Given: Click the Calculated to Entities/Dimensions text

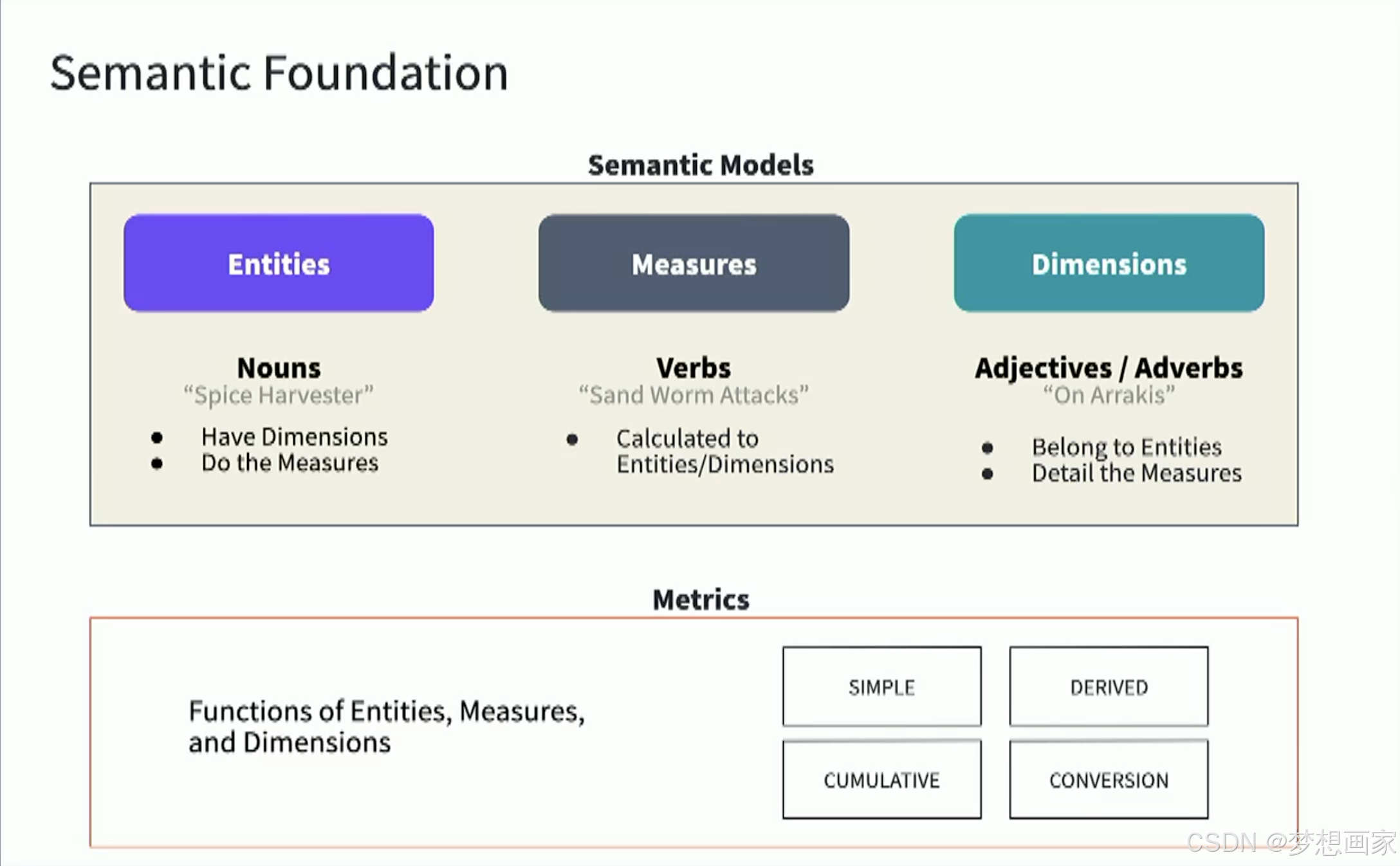Looking at the screenshot, I should 725,452.
